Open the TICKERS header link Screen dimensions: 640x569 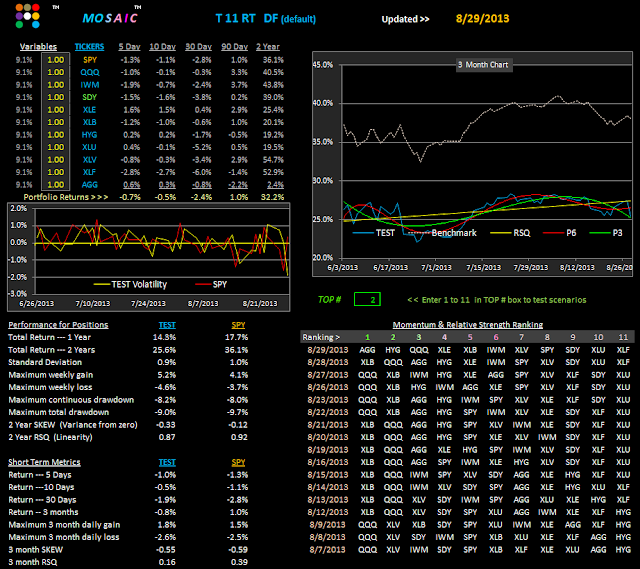(x=89, y=47)
